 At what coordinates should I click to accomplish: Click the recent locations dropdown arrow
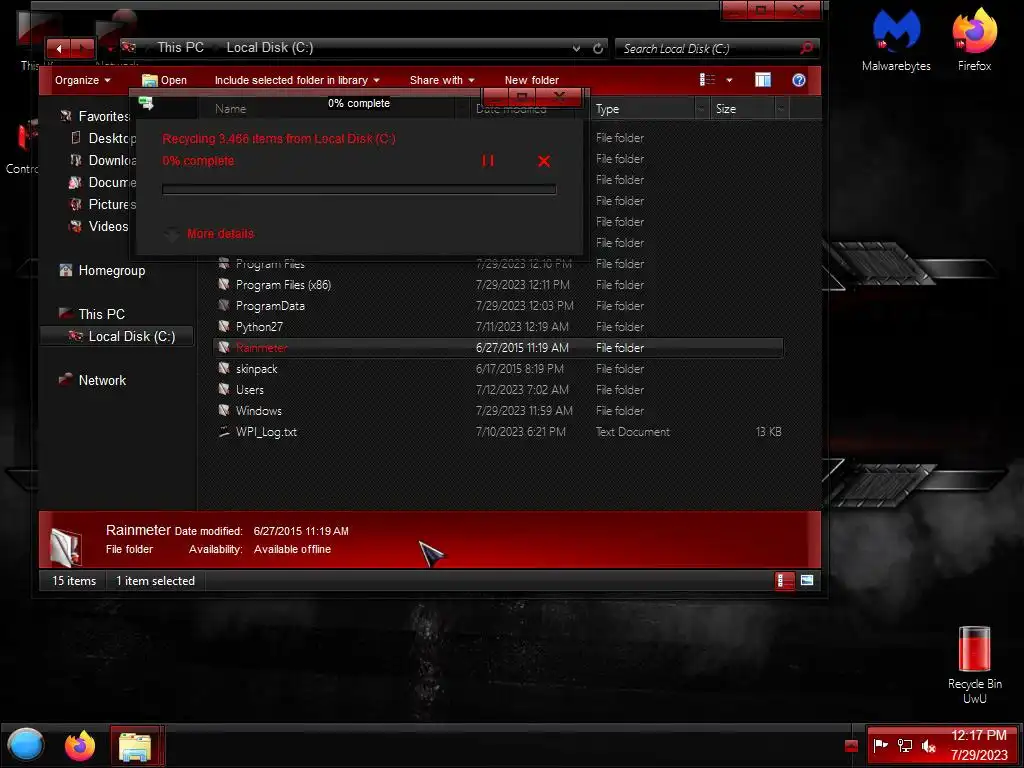tap(110, 48)
